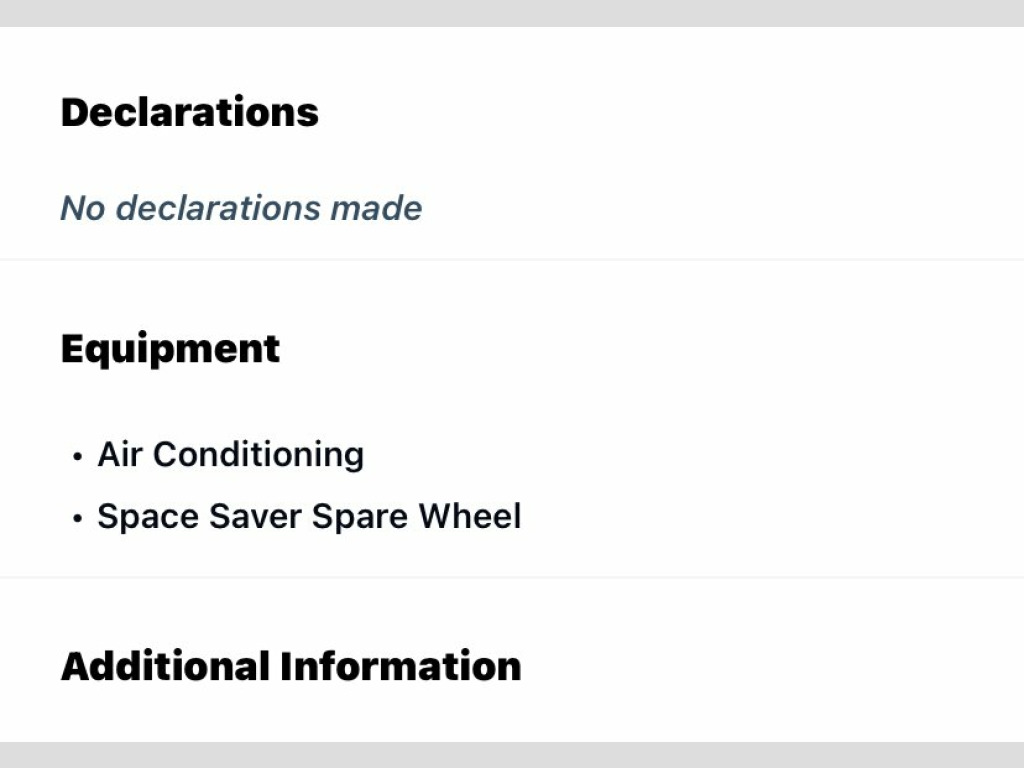1024x768 pixels.
Task: Click the gray bar below Additional Information
Action: [x=512, y=755]
